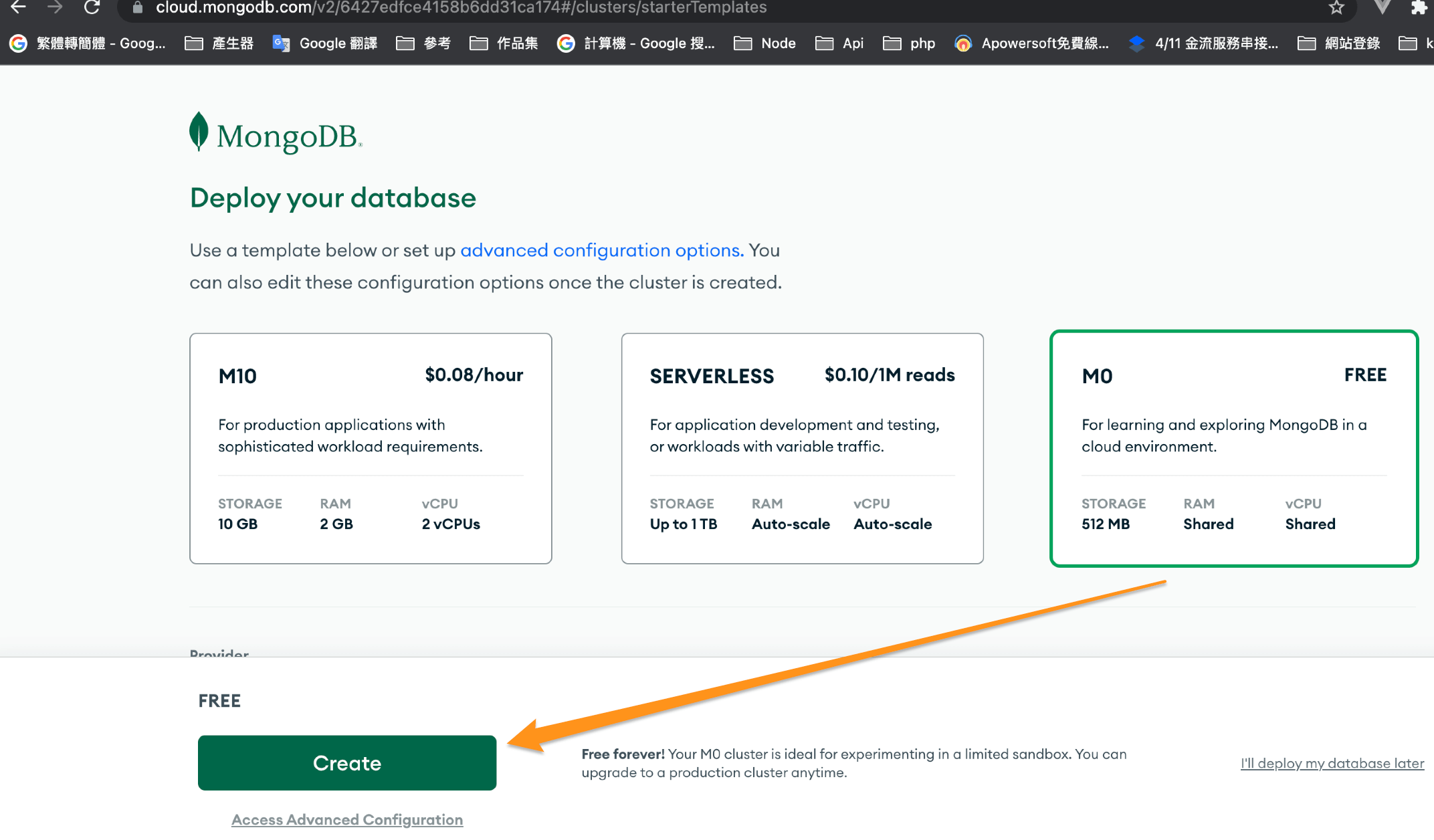The width and height of the screenshot is (1434, 840).
Task: Click I'll deploy my database later
Action: [1332, 763]
